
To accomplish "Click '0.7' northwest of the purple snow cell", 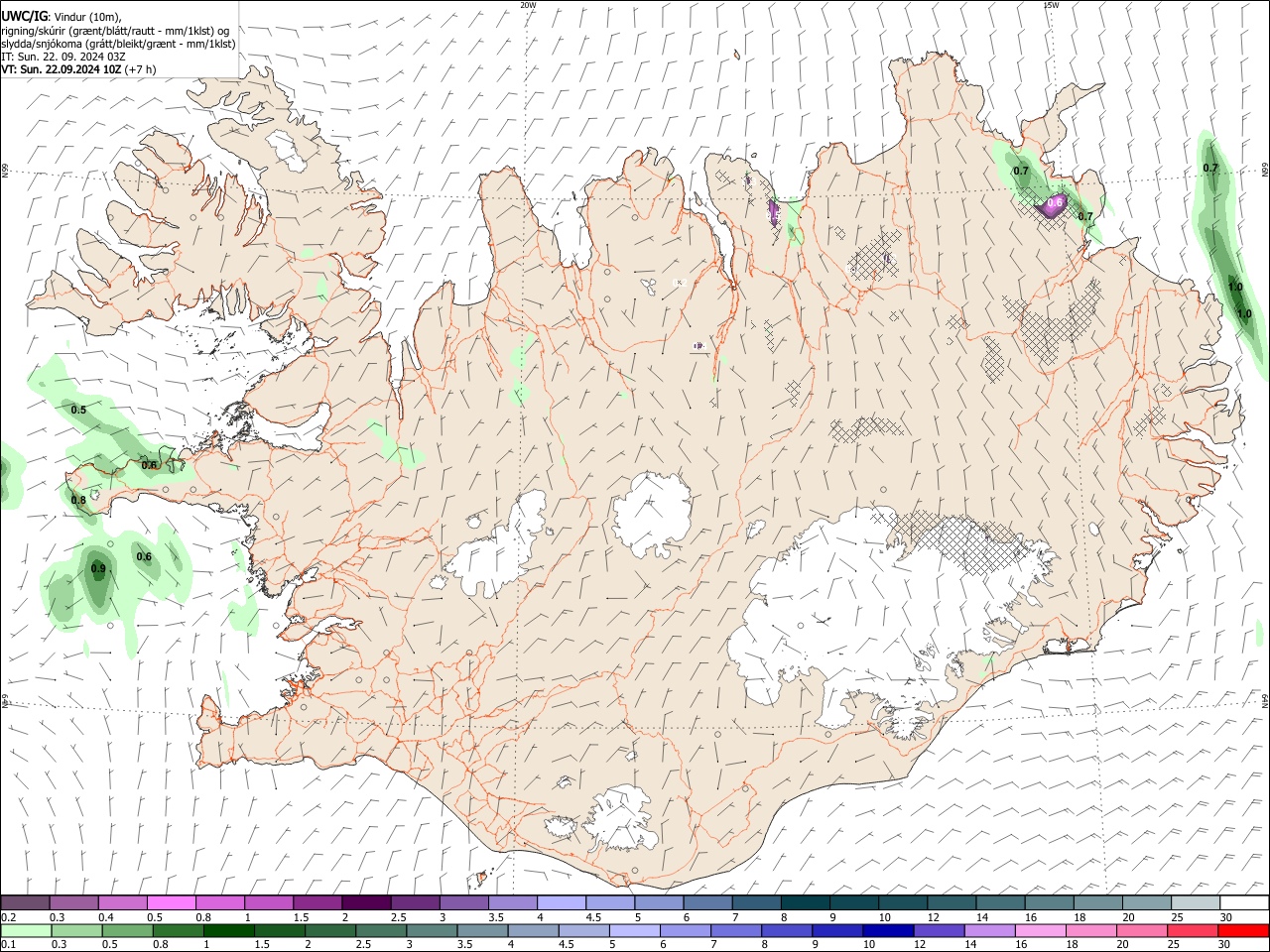I will coord(1021,172).
